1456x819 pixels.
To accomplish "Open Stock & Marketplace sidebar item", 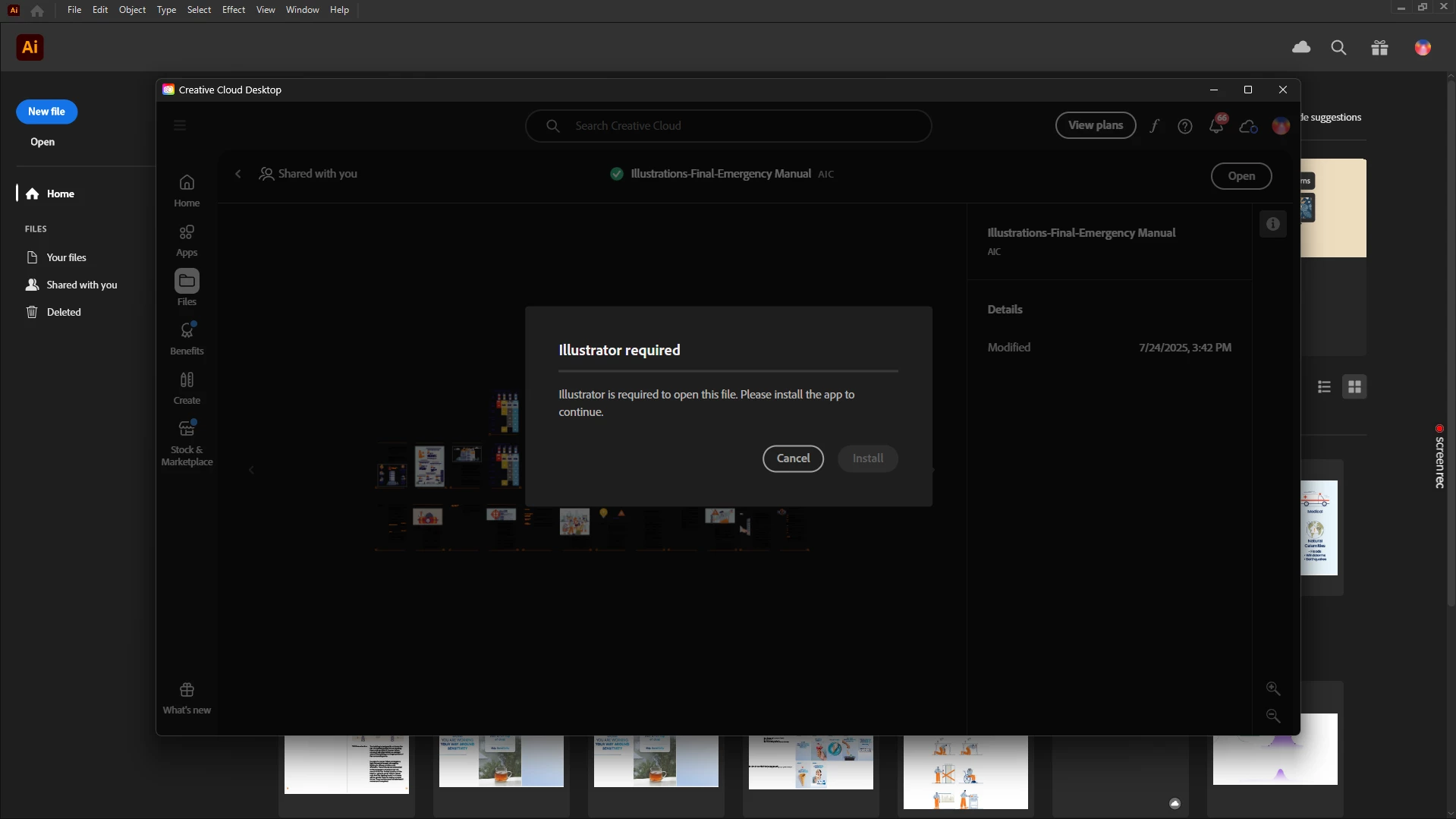I will (187, 443).
